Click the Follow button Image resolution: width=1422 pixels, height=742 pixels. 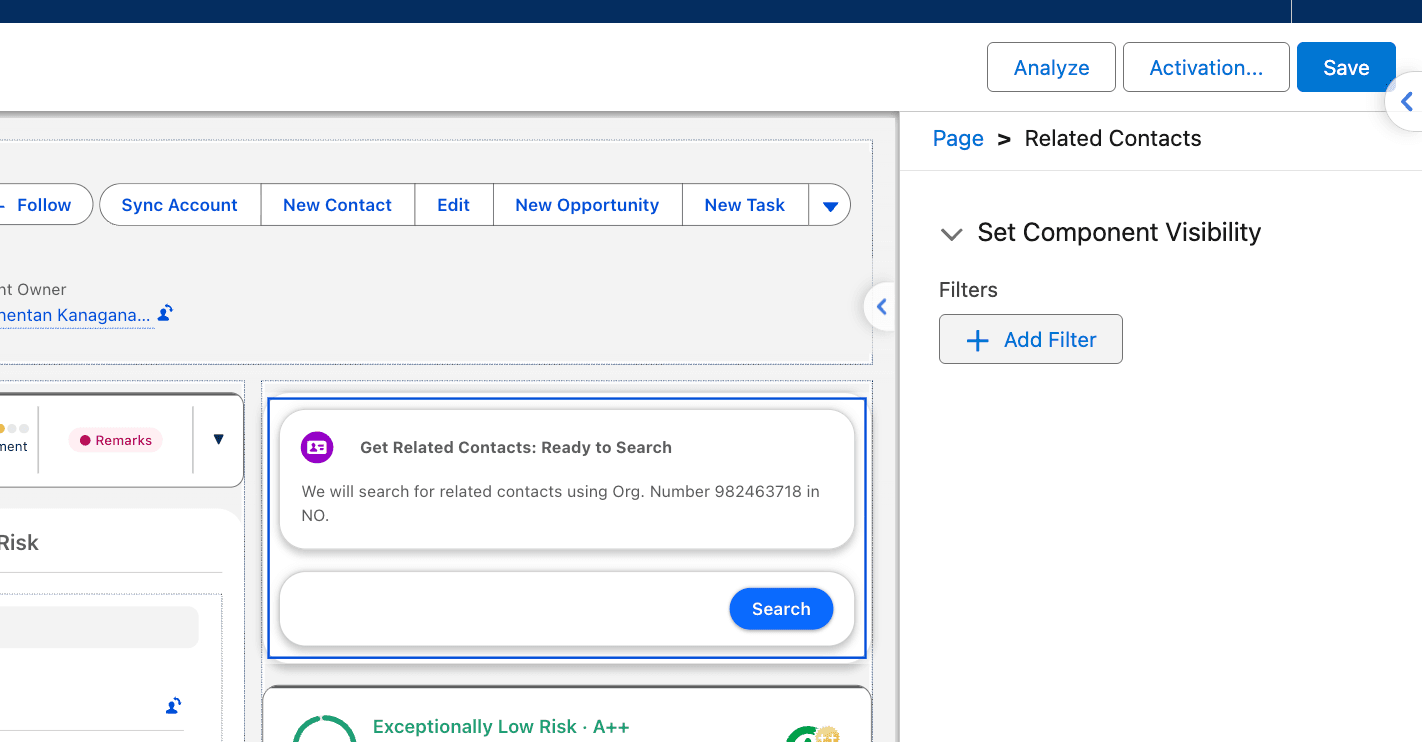click(x=44, y=205)
